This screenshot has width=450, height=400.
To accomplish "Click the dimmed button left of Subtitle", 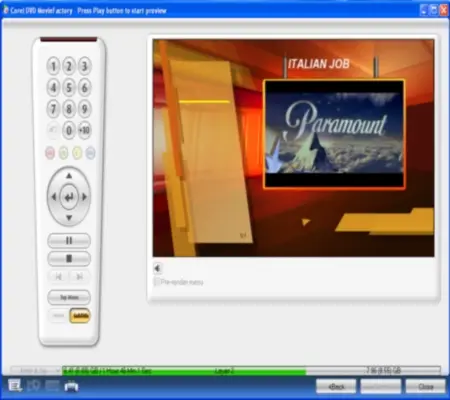I will 59,315.
